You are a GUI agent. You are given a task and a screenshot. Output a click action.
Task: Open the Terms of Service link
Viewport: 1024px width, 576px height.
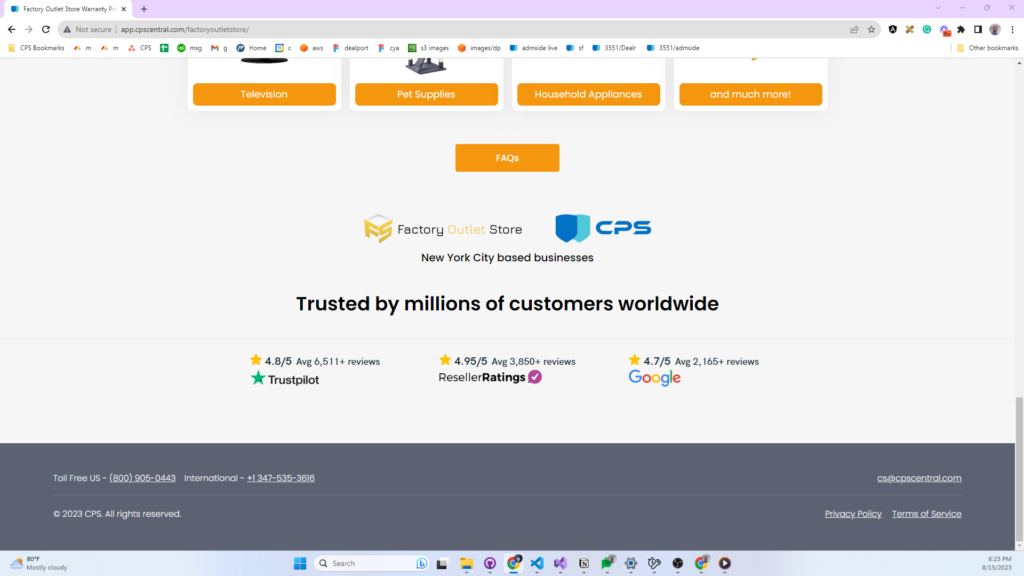point(926,514)
